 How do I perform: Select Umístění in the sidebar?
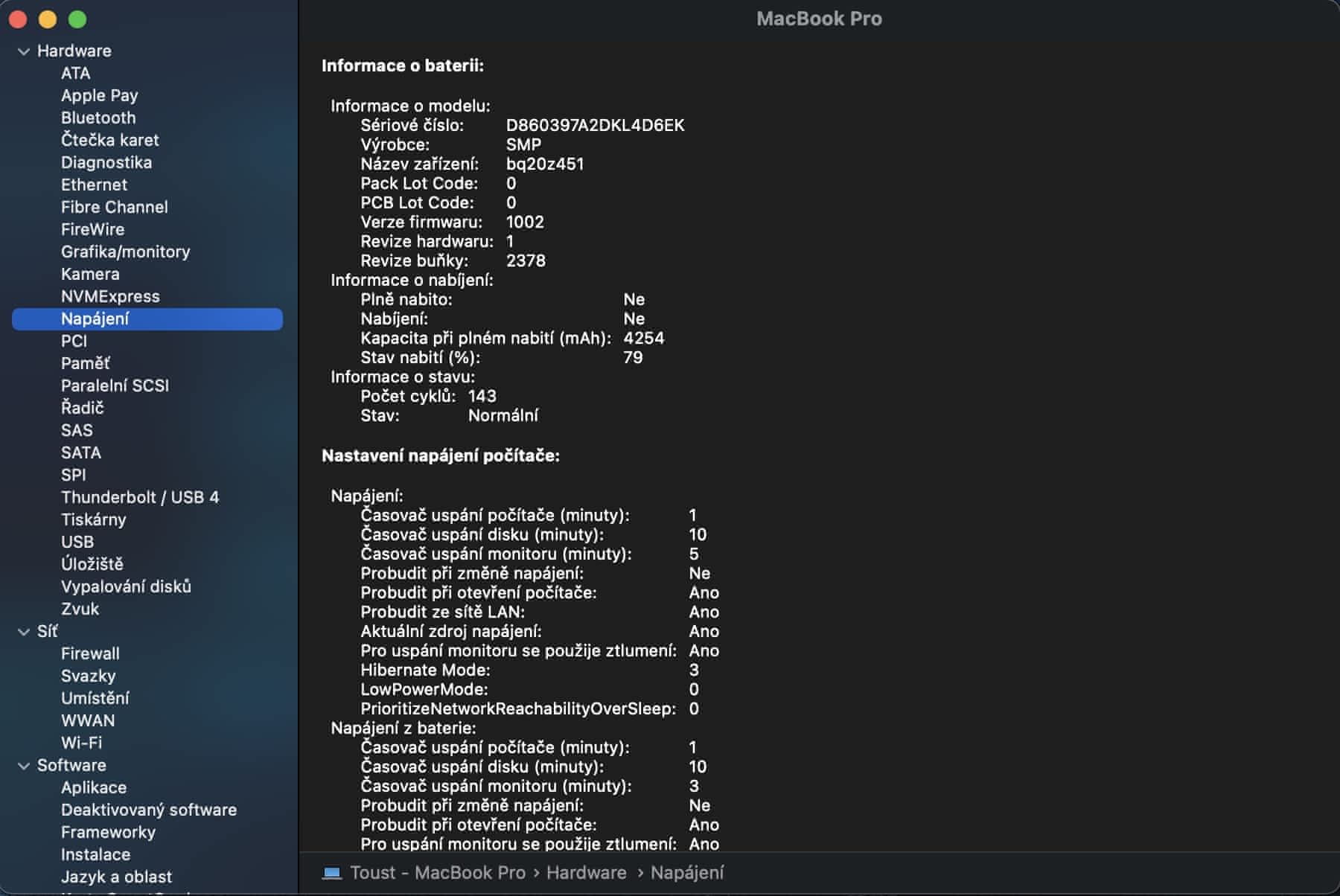[x=95, y=698]
